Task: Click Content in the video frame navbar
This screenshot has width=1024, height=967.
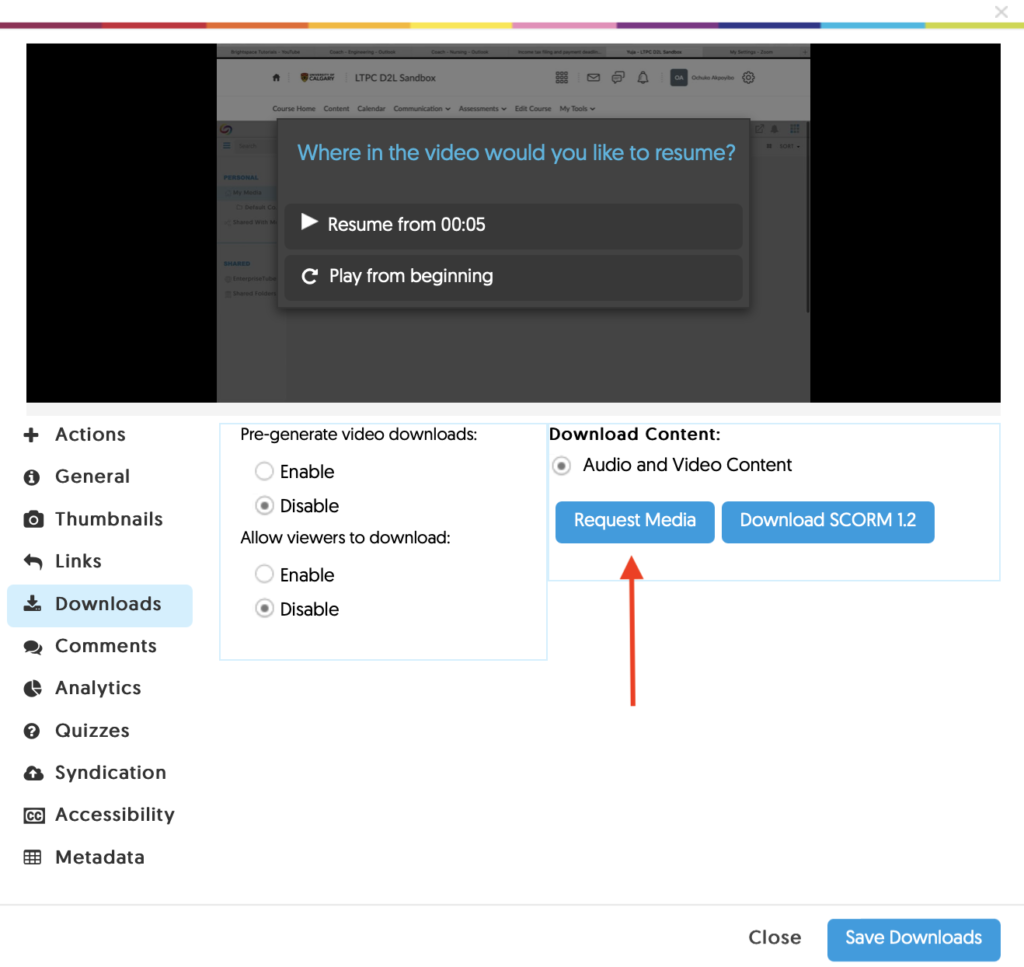Action: [336, 108]
